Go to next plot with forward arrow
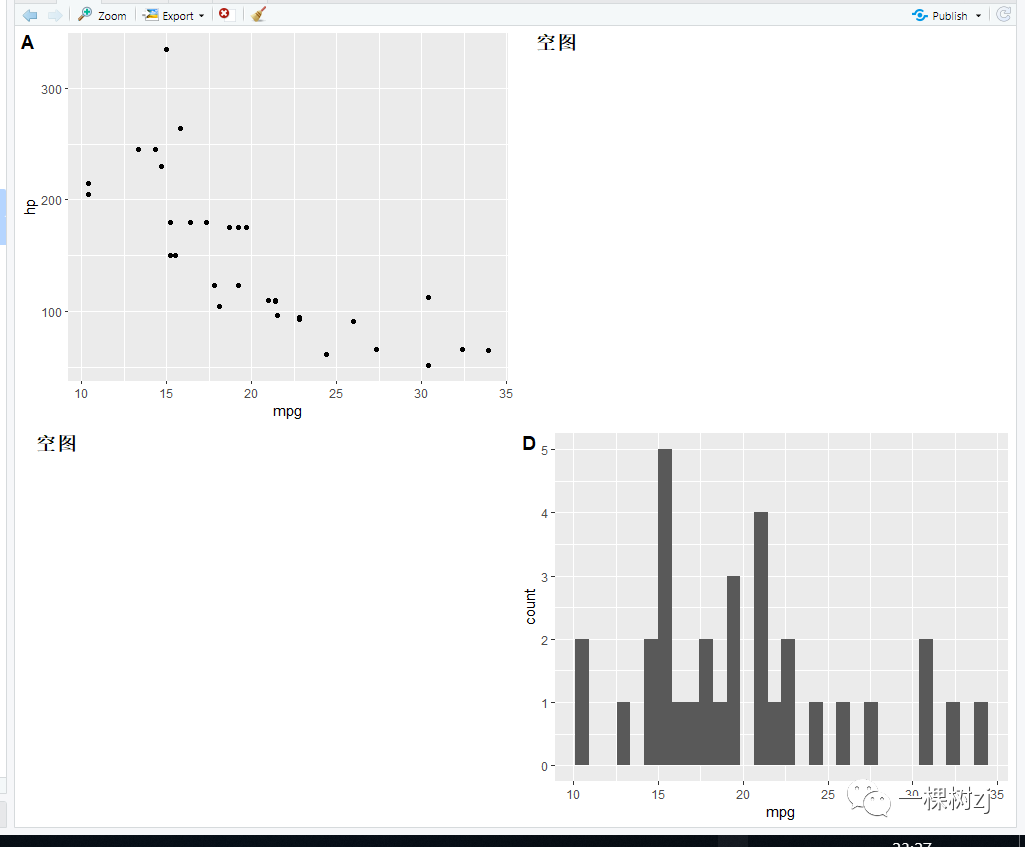The width and height of the screenshot is (1025, 847). (55, 15)
